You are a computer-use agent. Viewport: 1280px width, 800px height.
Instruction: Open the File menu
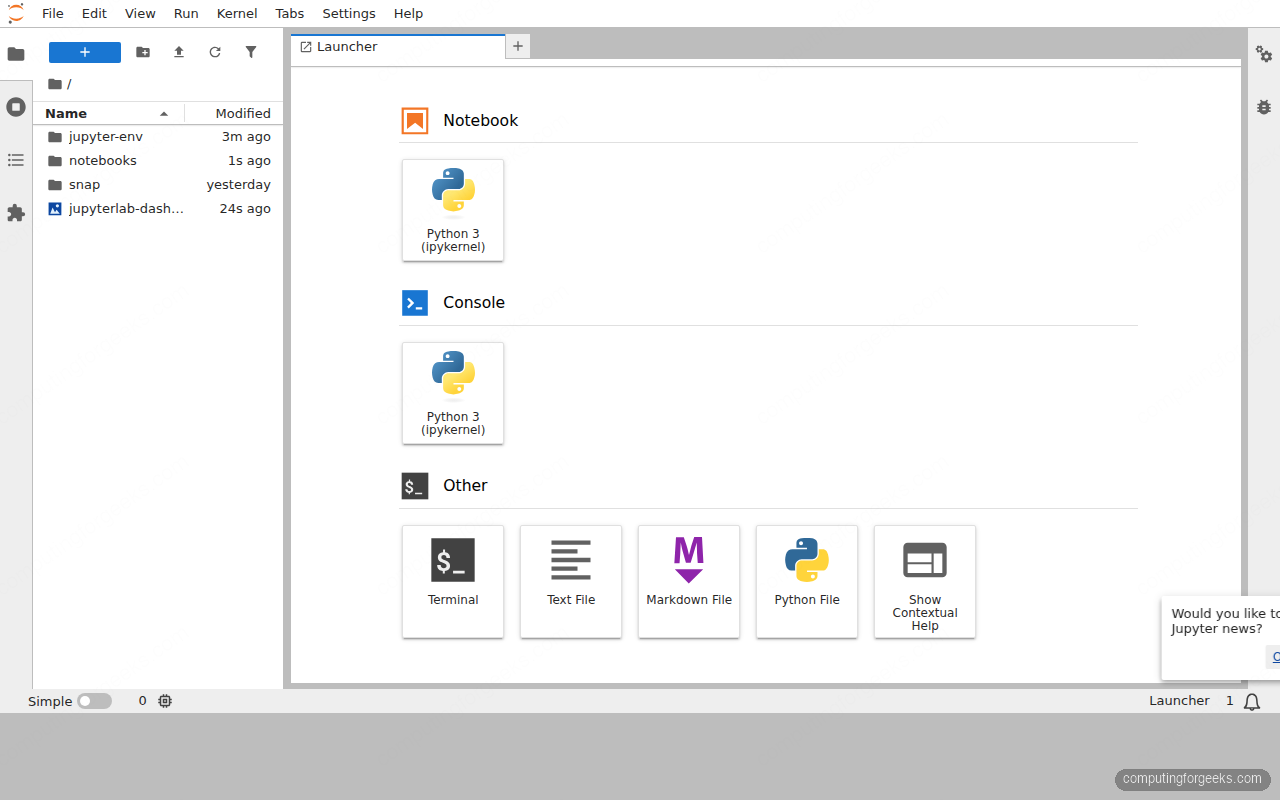53,13
